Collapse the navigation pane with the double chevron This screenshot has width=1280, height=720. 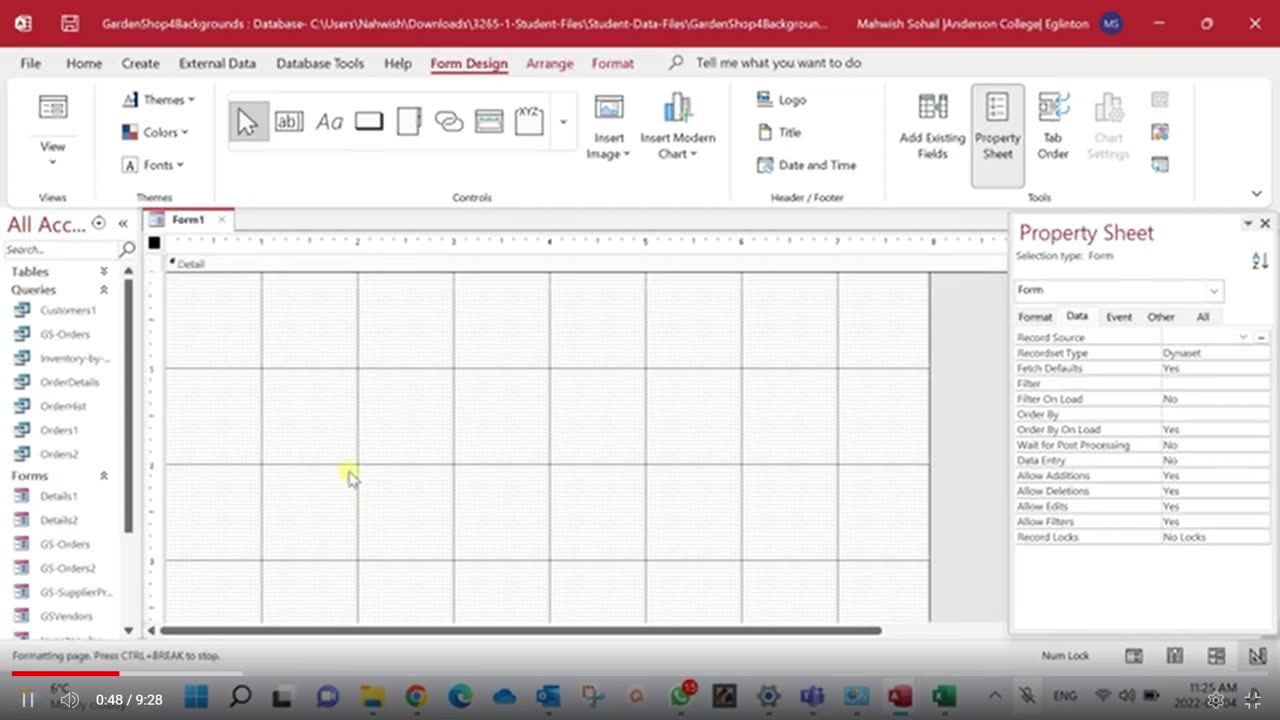pyautogui.click(x=123, y=223)
